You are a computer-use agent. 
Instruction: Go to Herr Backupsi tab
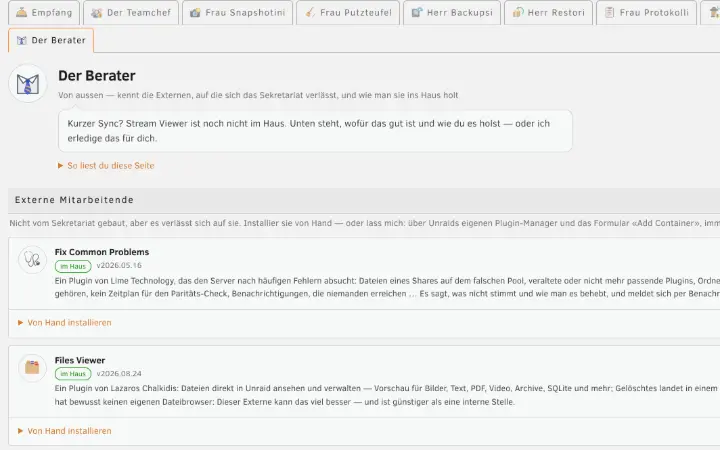[x=452, y=12]
